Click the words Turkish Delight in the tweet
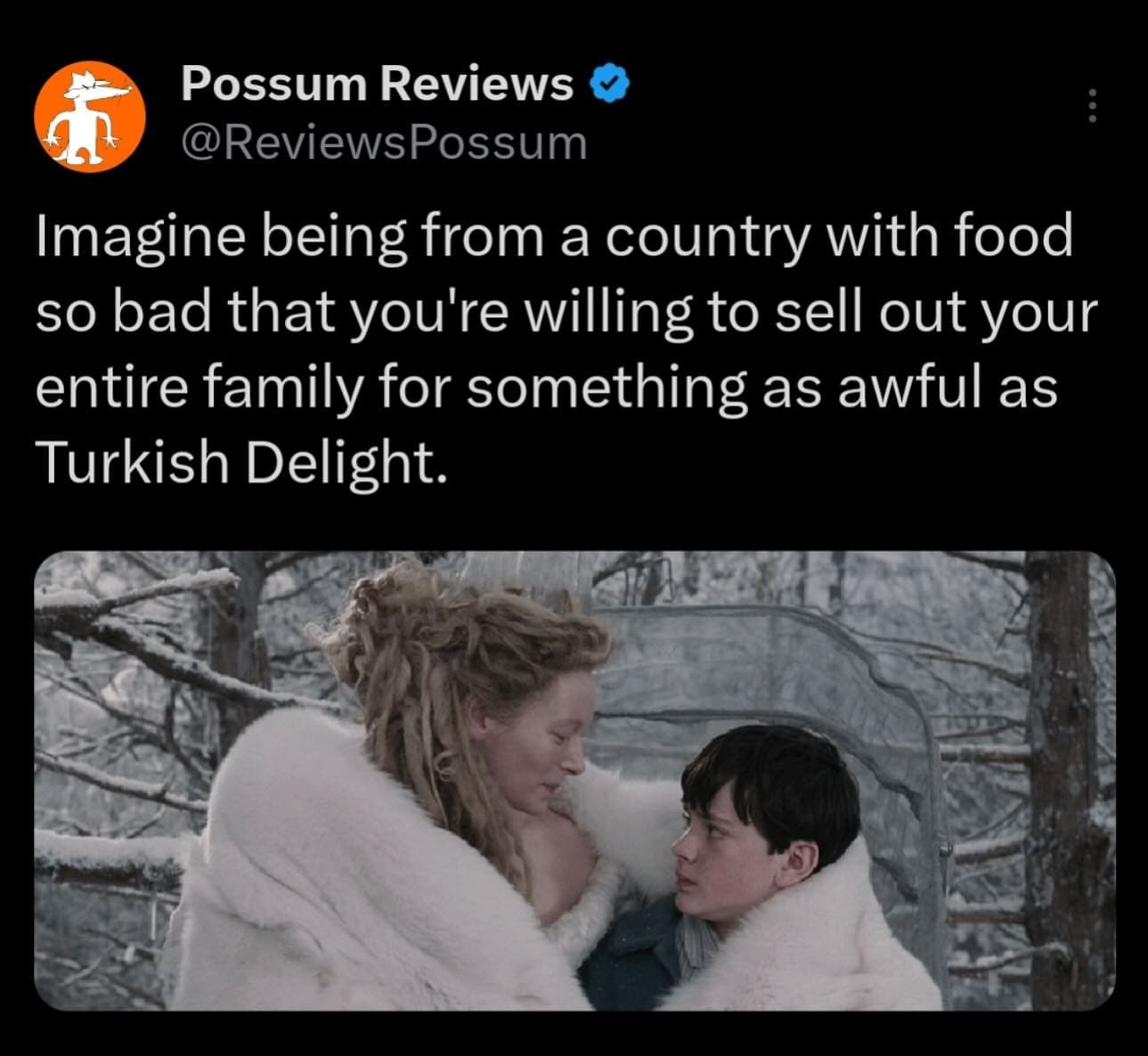This screenshot has width=1148, height=1056. (238, 462)
